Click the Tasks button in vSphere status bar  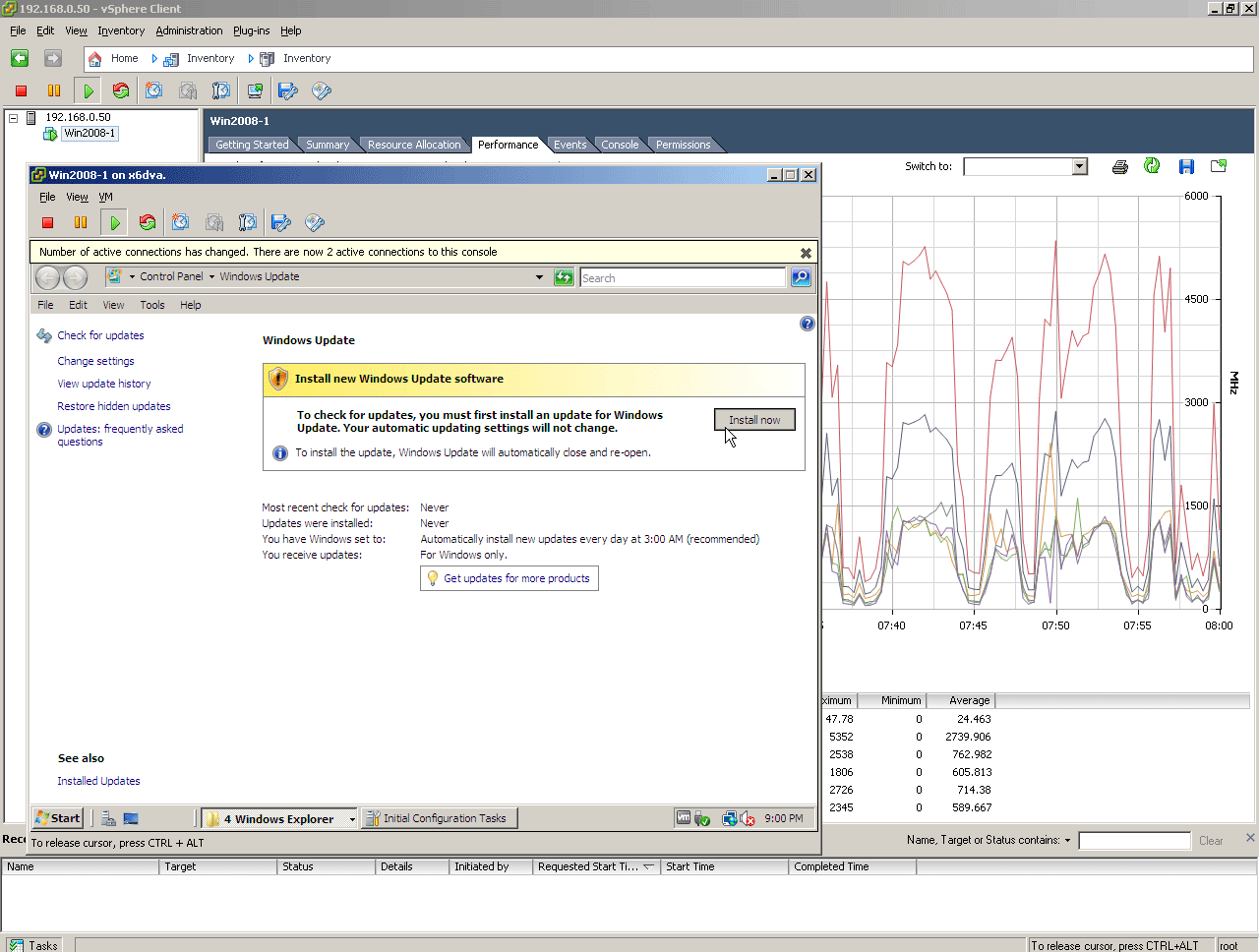click(x=33, y=945)
